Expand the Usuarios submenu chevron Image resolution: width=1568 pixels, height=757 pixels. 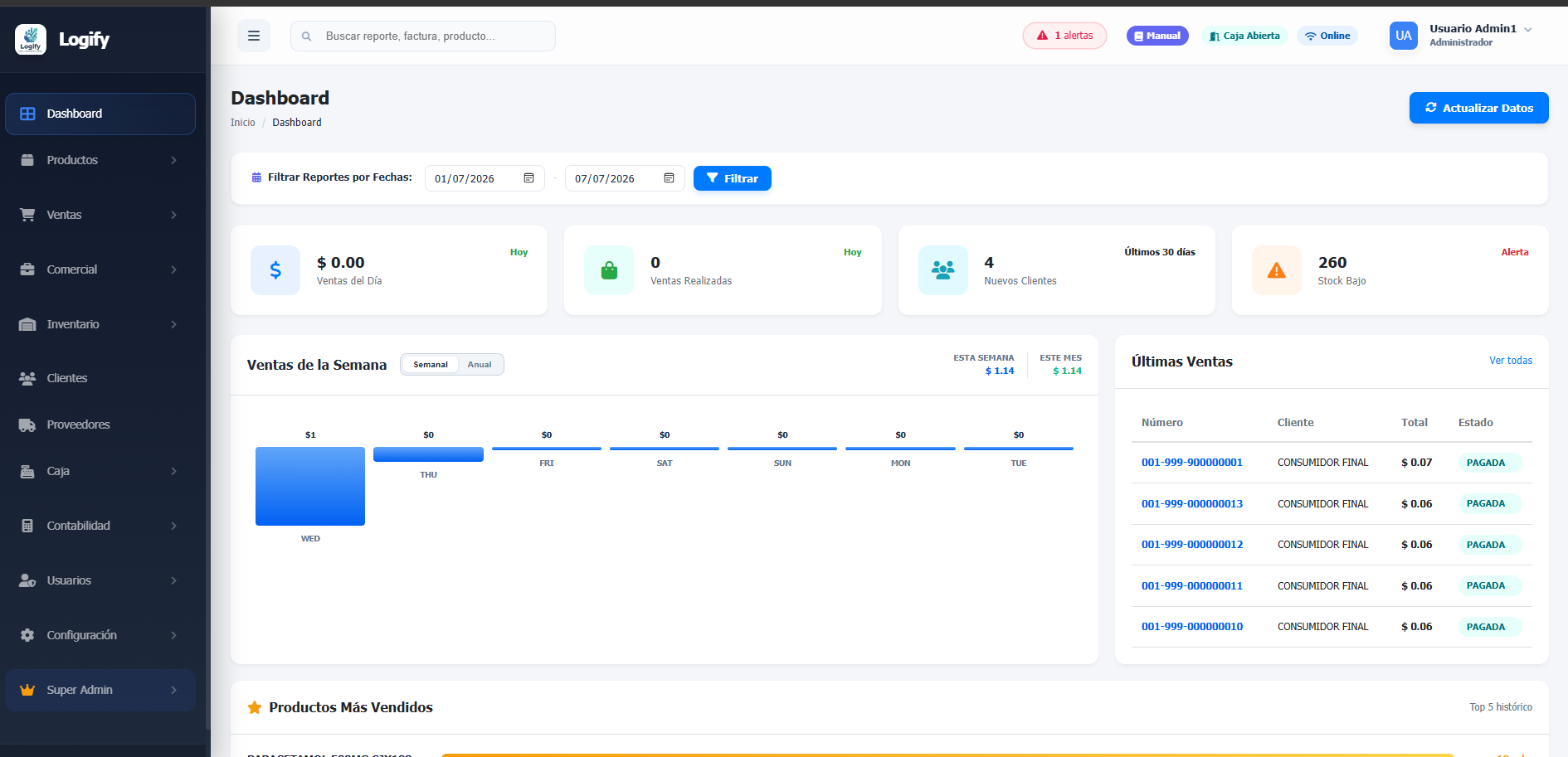coord(173,580)
